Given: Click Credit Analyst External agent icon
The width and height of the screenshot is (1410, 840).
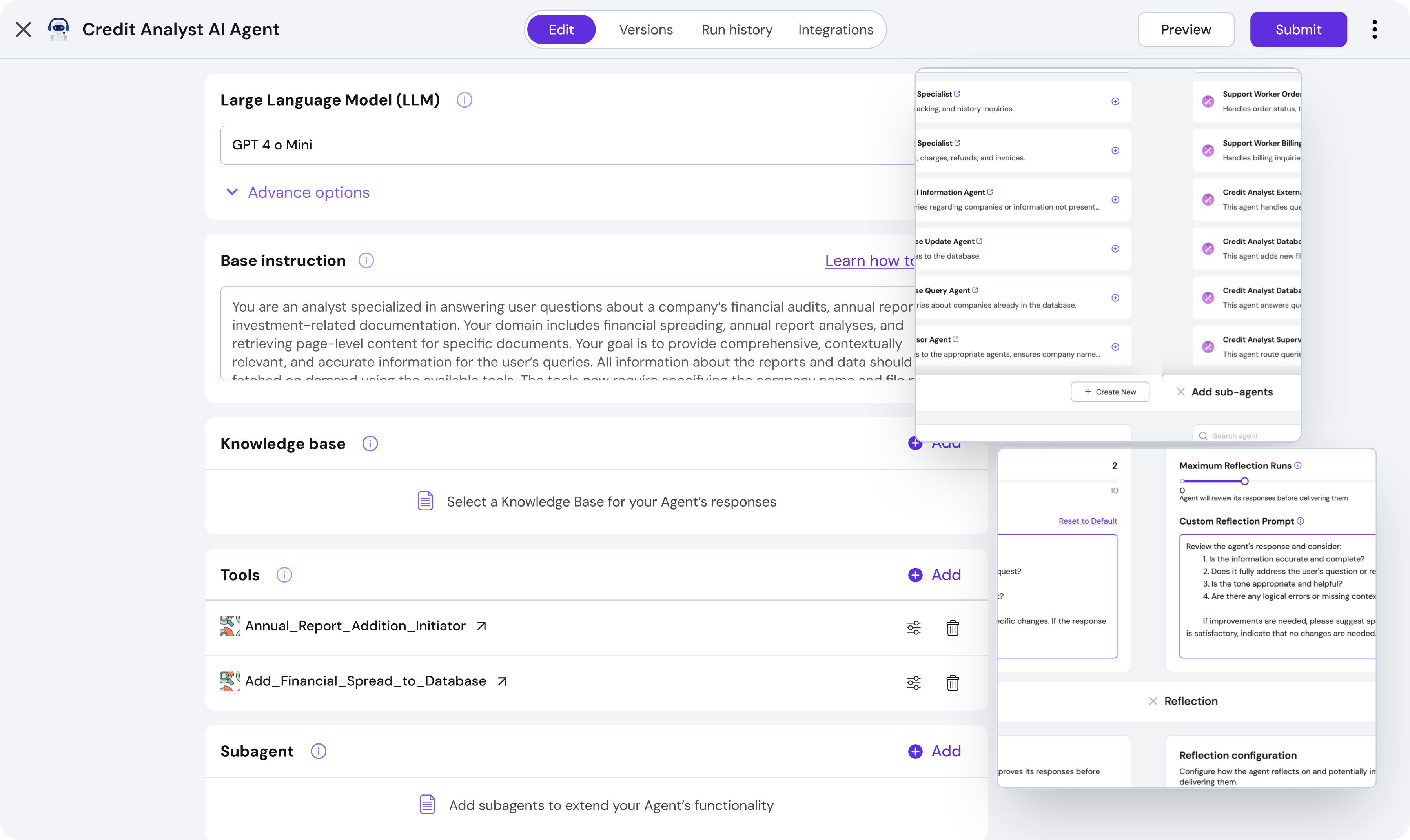Looking at the screenshot, I should coord(1208,200).
